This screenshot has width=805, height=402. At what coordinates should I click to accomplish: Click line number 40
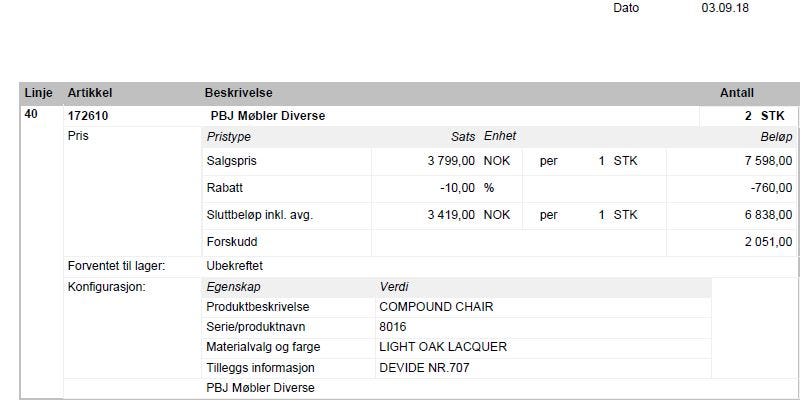31,114
